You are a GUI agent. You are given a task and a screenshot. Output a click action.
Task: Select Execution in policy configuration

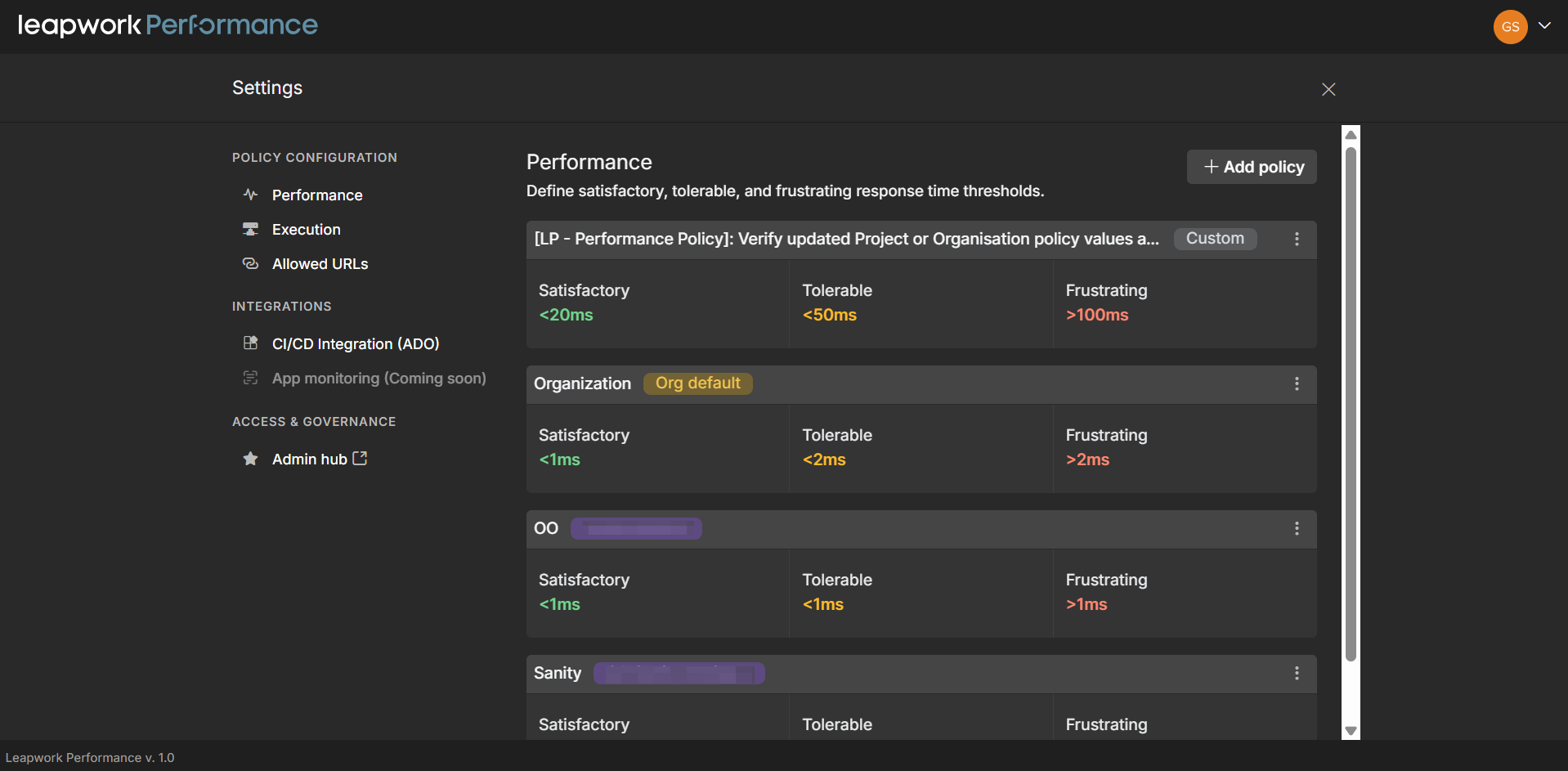[306, 230]
